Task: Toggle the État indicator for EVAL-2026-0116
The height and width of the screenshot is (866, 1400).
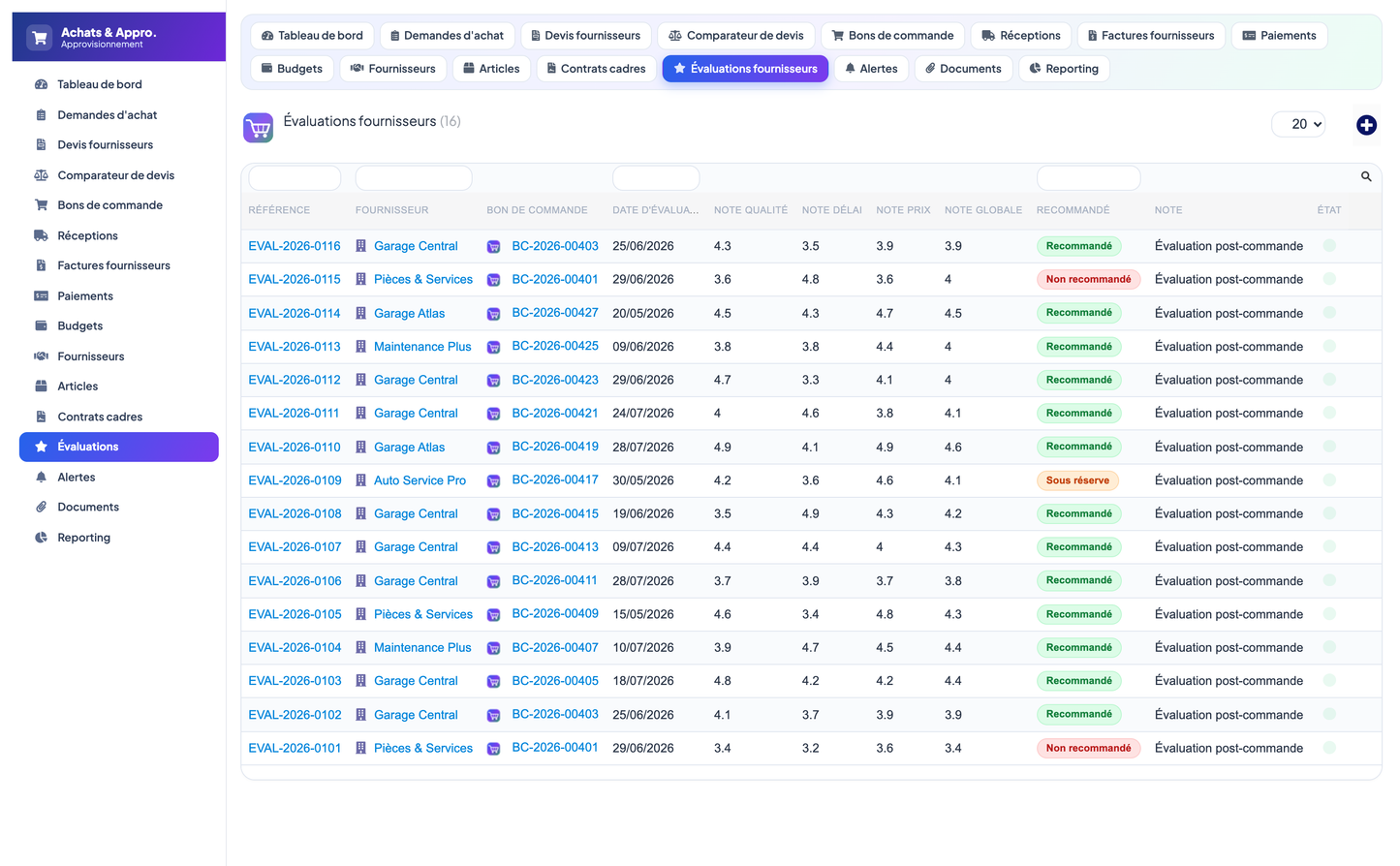Action: [x=1329, y=246]
